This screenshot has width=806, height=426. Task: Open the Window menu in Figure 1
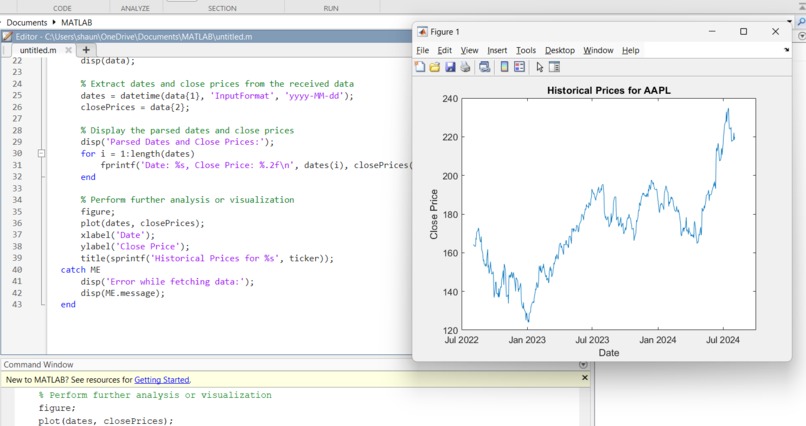(598, 50)
